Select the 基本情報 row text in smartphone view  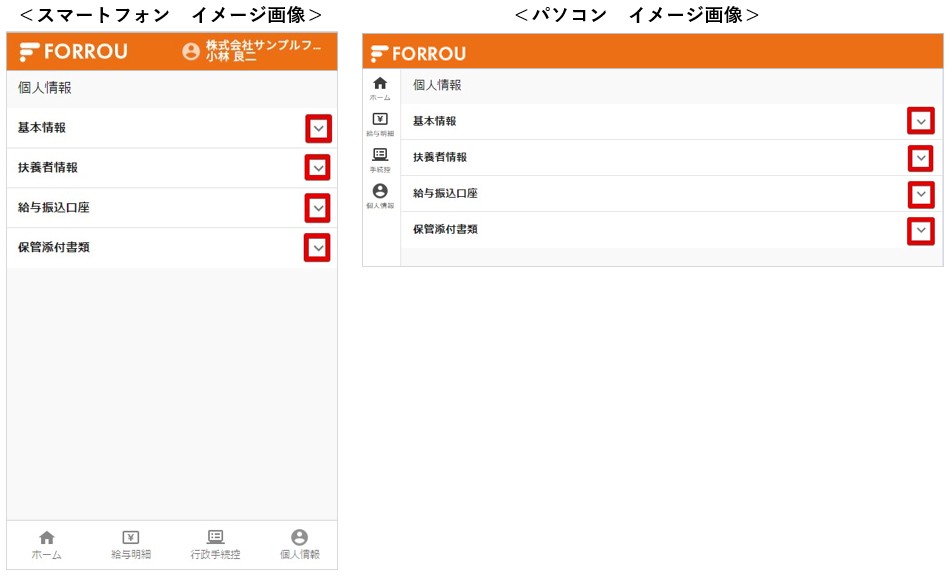pos(42,128)
